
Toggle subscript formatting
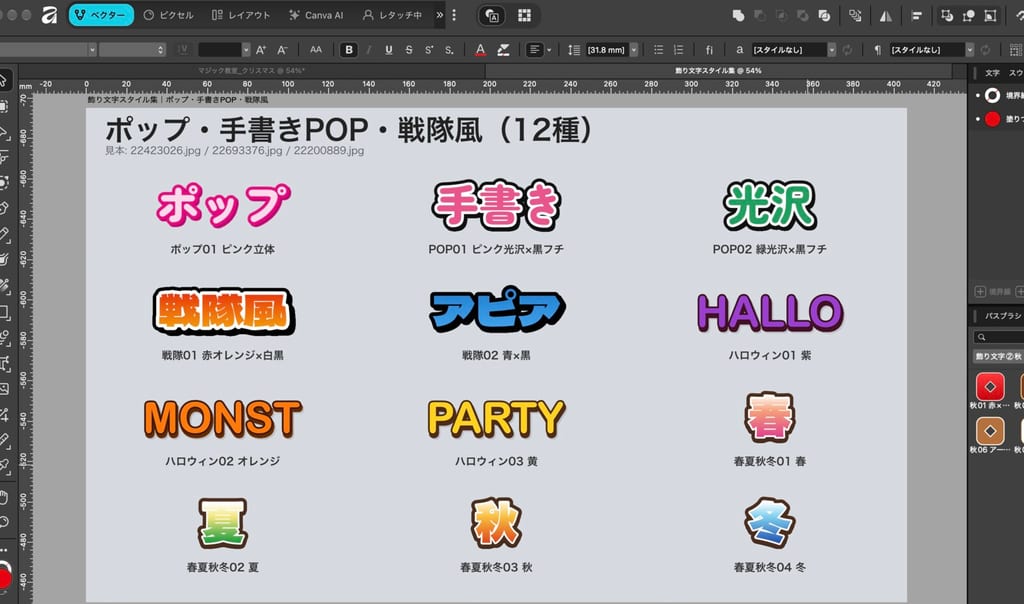click(449, 50)
